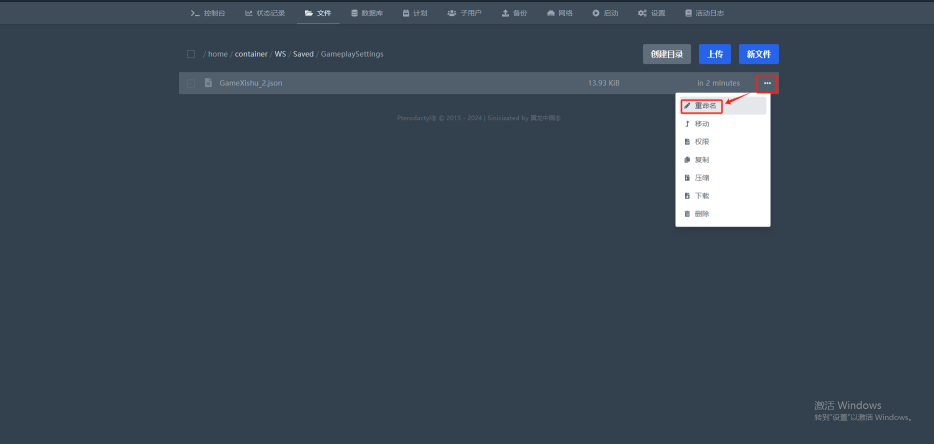
Task: Navigate to the container breadcrumb
Action: [x=251, y=54]
